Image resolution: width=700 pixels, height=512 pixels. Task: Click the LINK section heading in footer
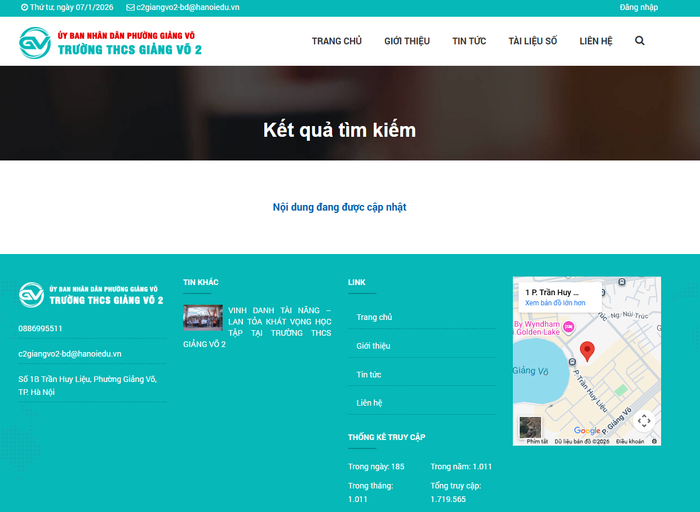[x=357, y=282]
